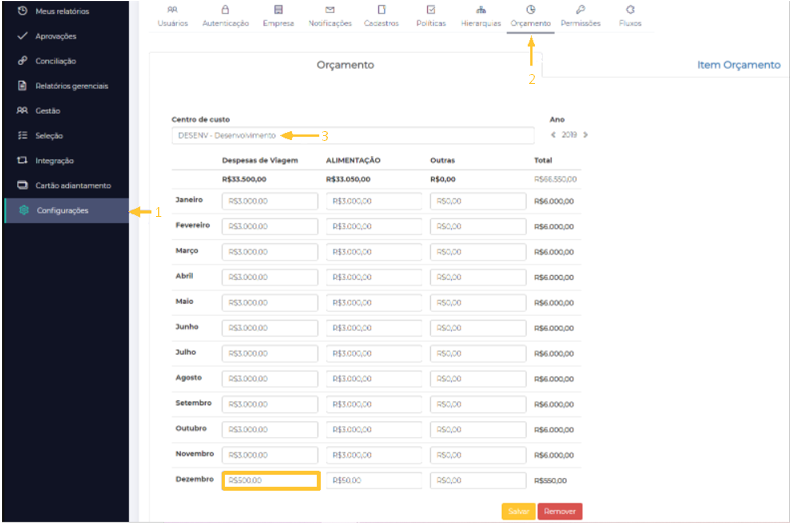Open the Fluxos icon
790x523 pixels.
pyautogui.click(x=630, y=10)
